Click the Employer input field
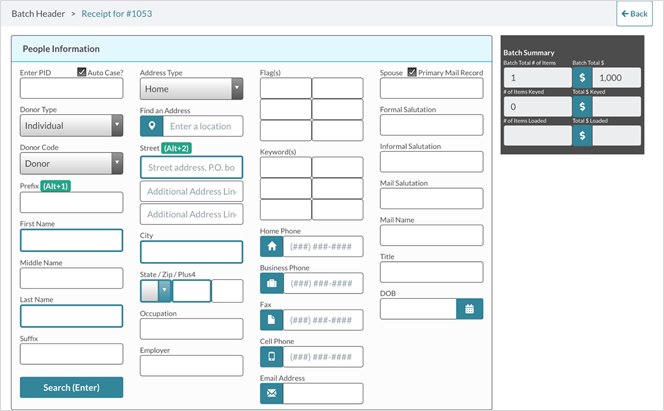The image size is (664, 411). tap(191, 366)
